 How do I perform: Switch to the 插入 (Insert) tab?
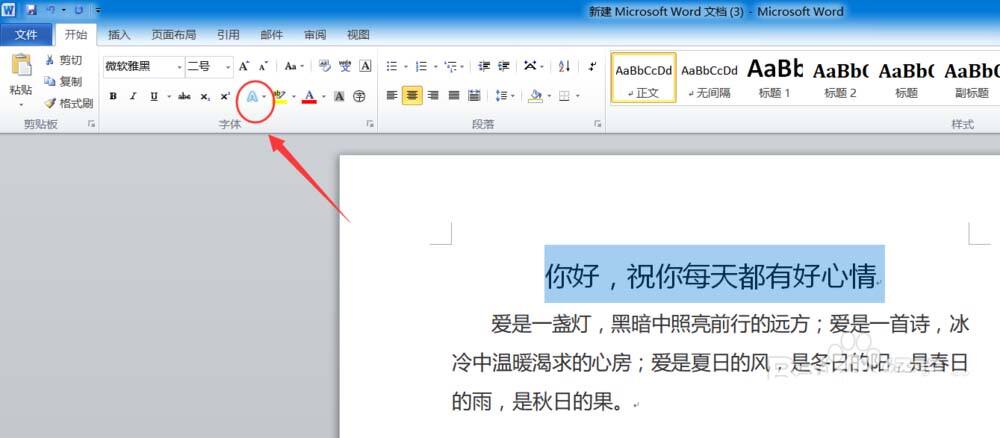(x=119, y=34)
